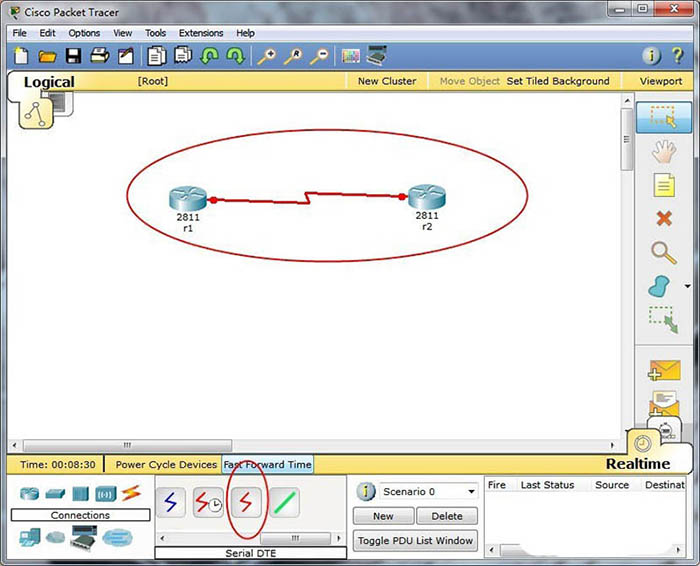Select the WAN Emulation cloud icon
Image resolution: width=700 pixels, height=566 pixels.
[55, 537]
